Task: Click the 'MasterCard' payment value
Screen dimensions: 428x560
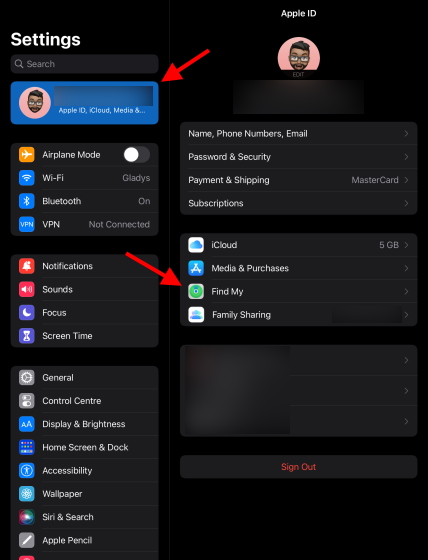Action: pos(375,180)
